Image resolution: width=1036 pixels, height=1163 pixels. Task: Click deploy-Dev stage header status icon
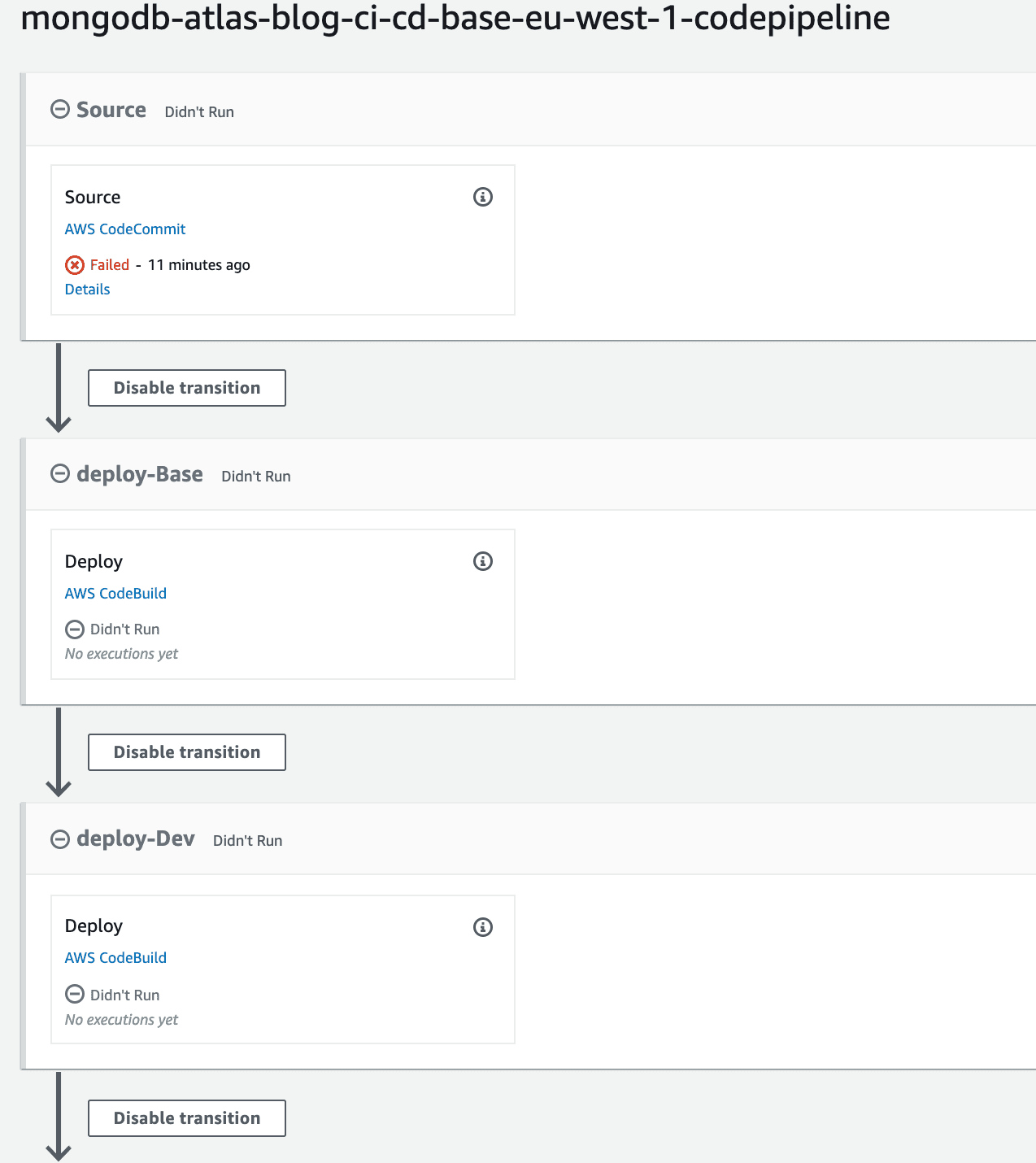60,839
